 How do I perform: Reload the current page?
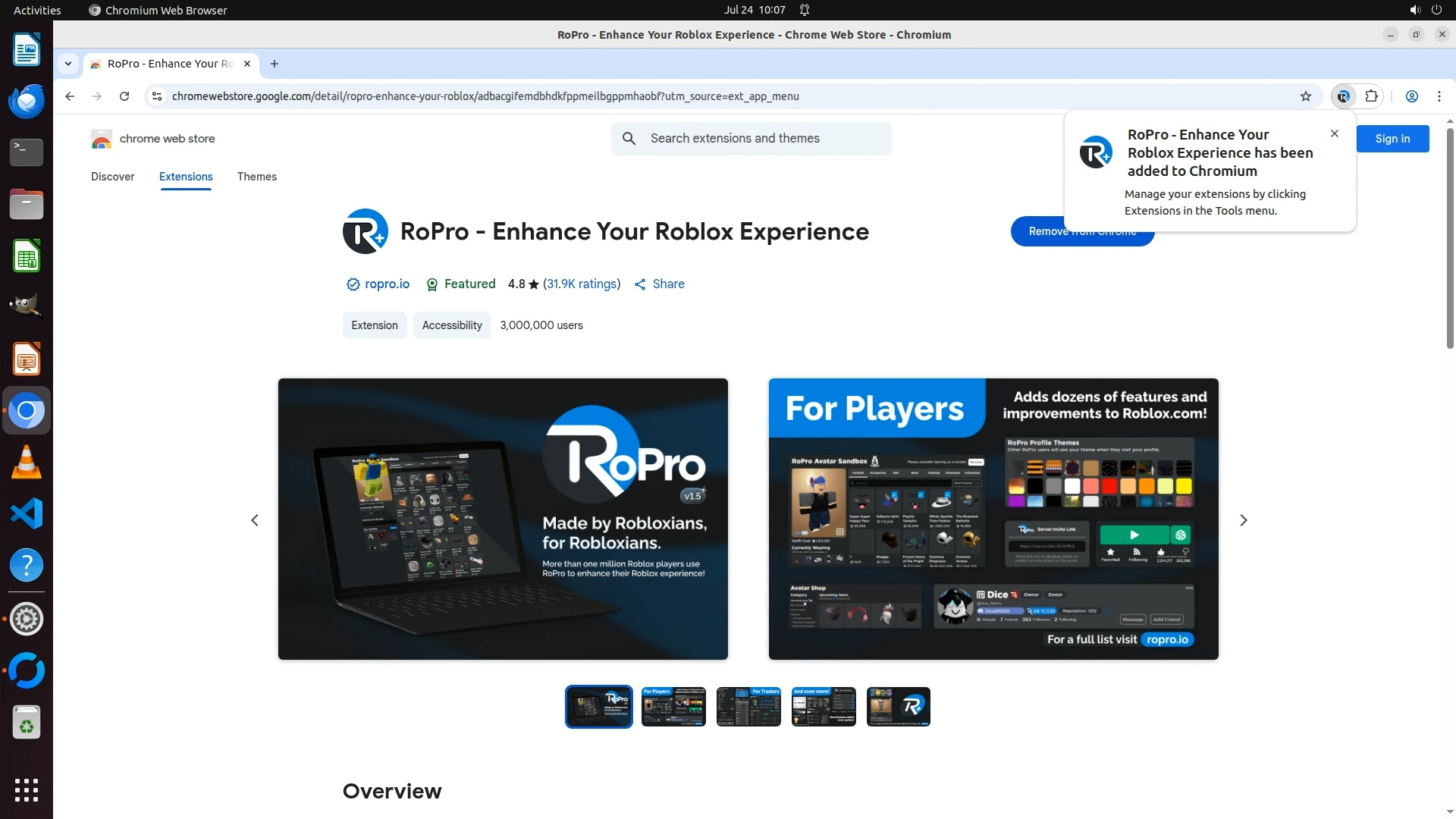pyautogui.click(x=124, y=96)
